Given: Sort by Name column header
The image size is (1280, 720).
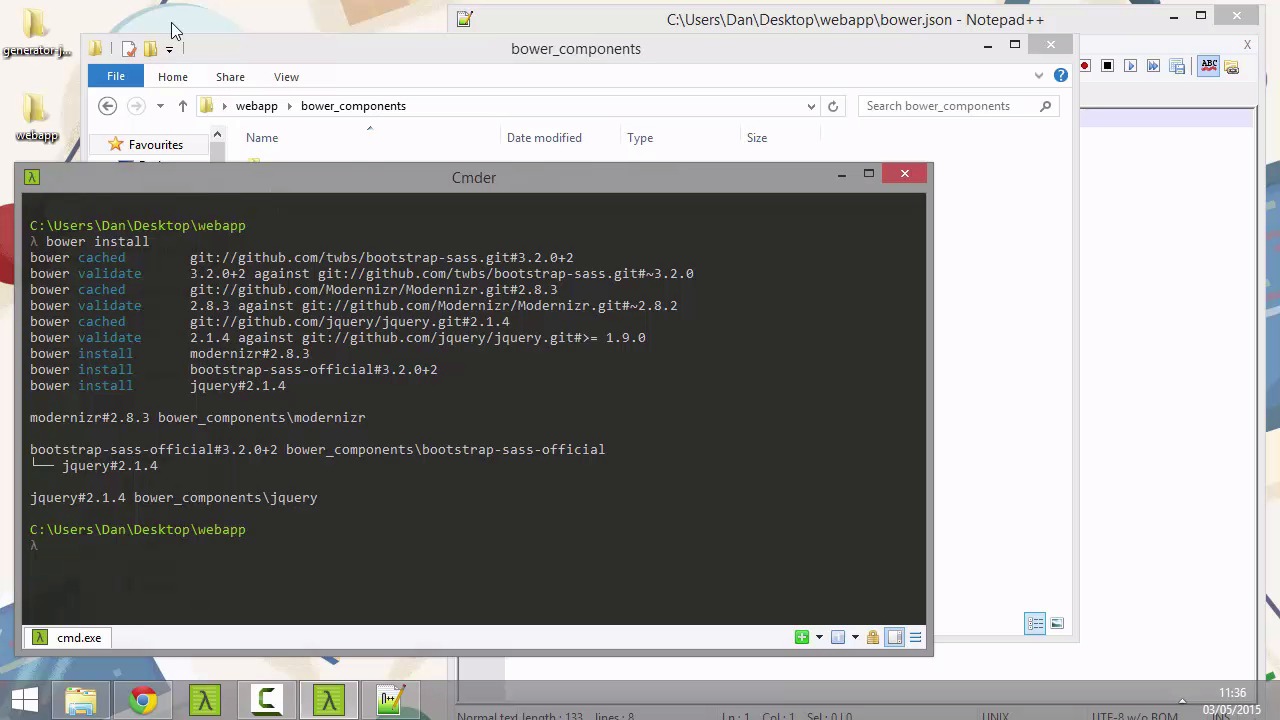Looking at the screenshot, I should 262,138.
